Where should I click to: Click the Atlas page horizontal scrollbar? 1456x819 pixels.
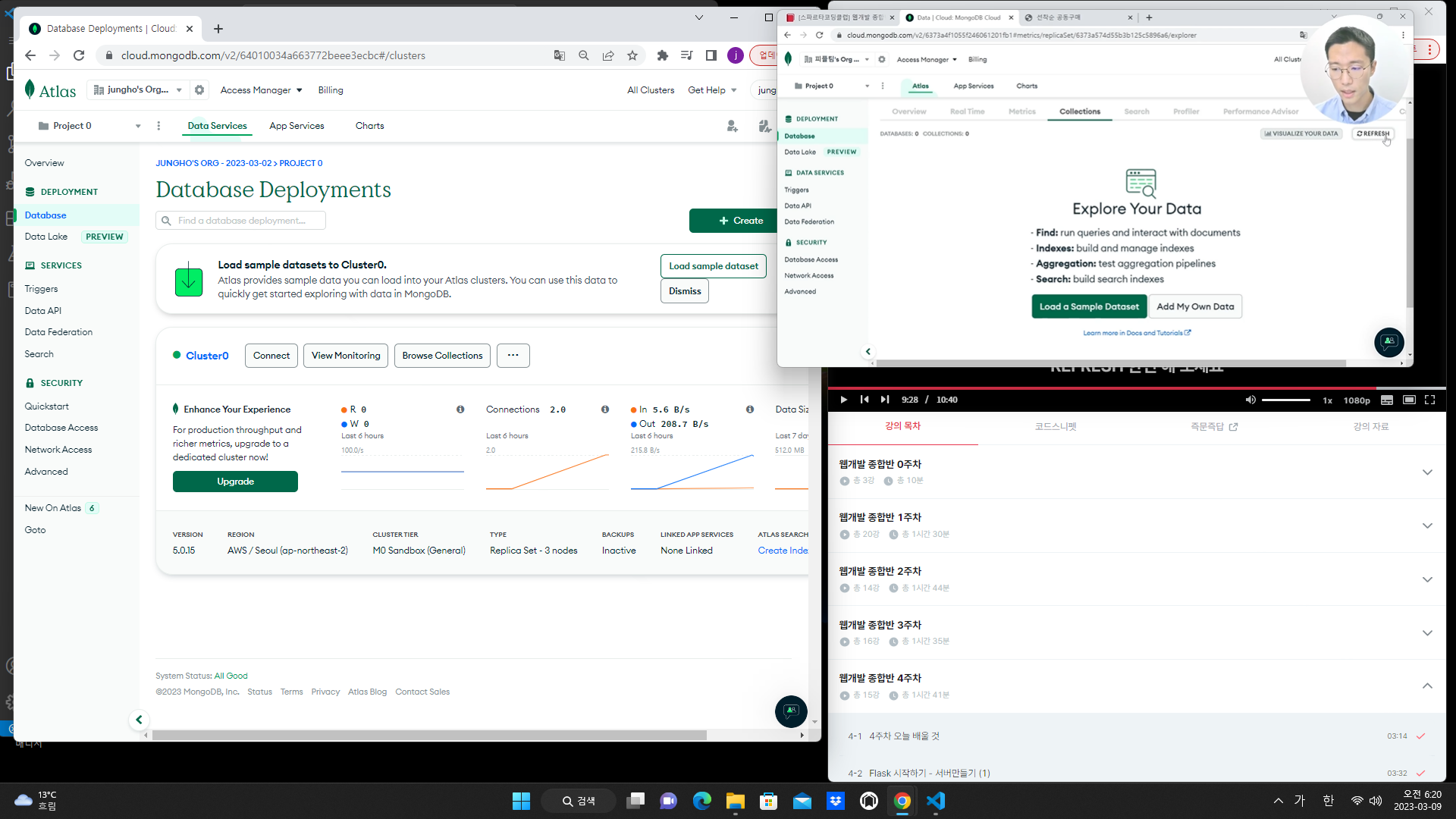[x=429, y=735]
